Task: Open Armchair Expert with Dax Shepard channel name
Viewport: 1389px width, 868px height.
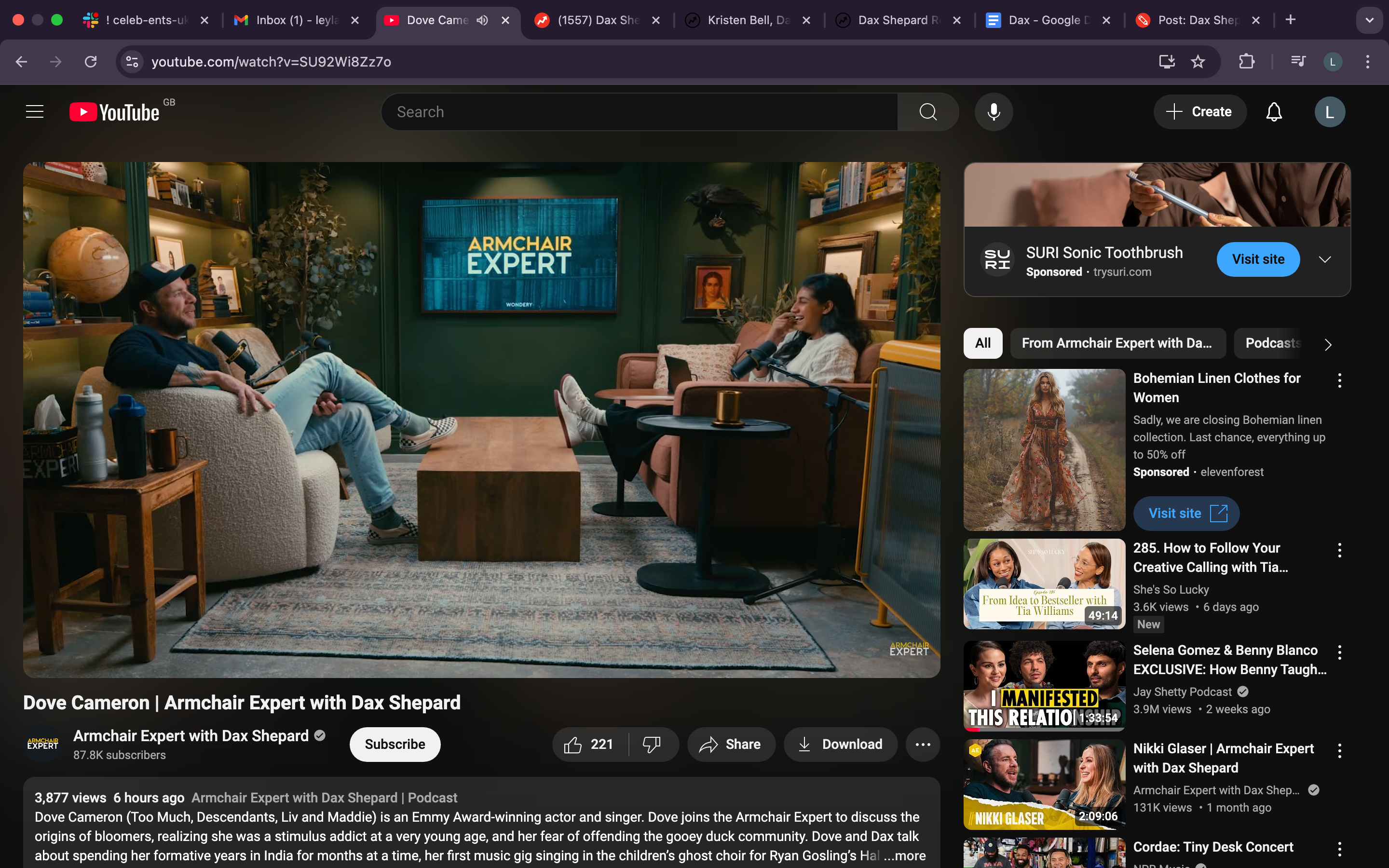Action: click(x=191, y=736)
